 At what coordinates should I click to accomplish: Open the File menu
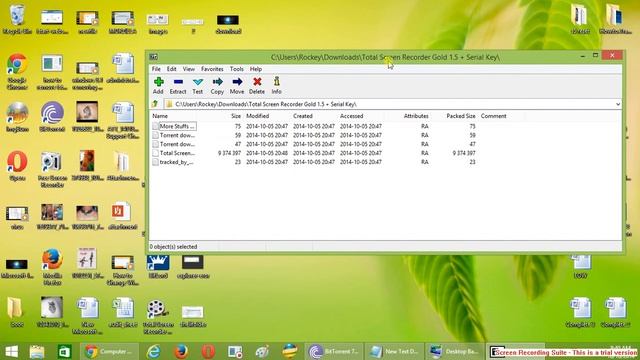[x=156, y=69]
